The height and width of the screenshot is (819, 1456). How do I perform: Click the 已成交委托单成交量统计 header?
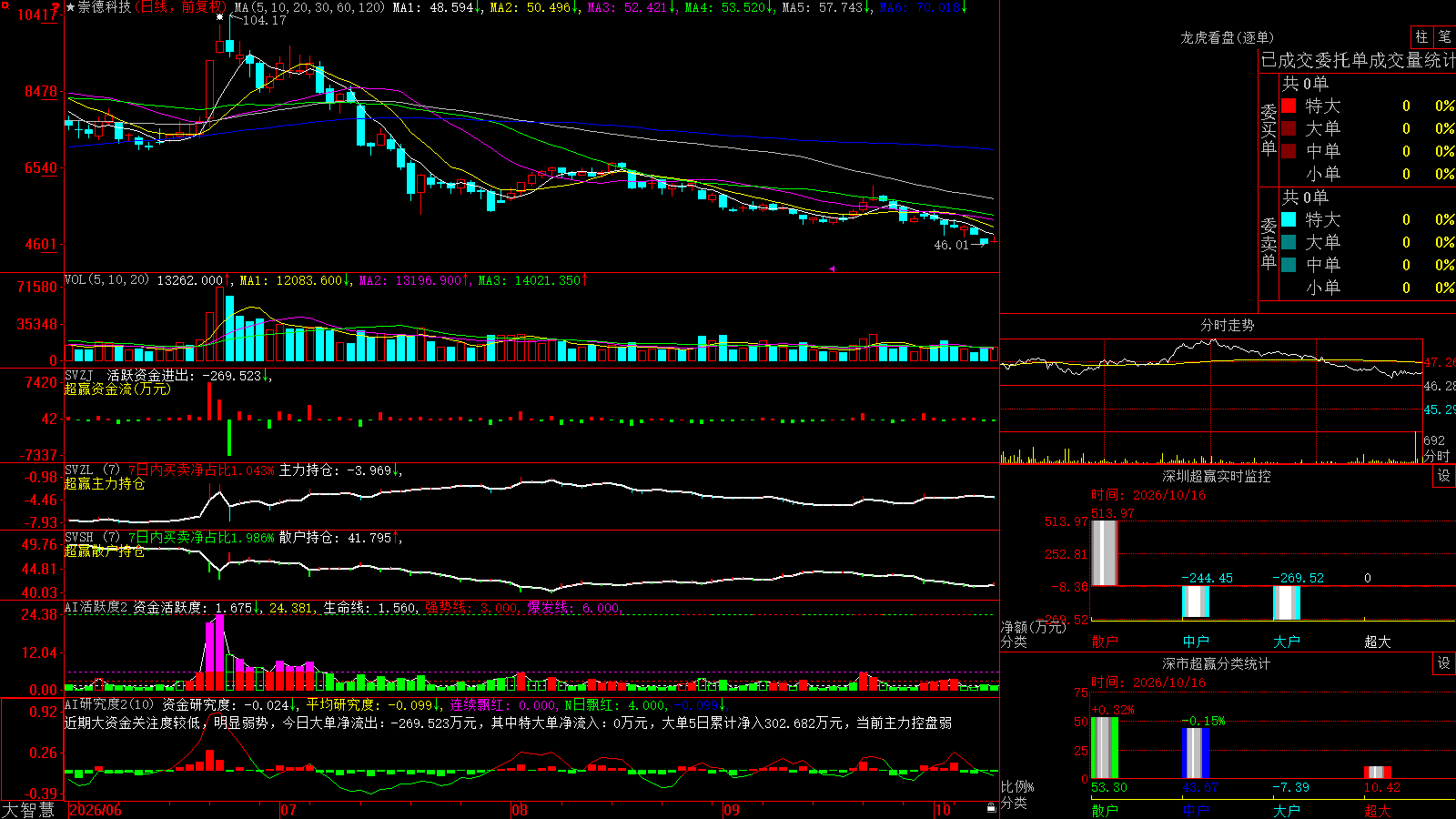tap(1358, 60)
